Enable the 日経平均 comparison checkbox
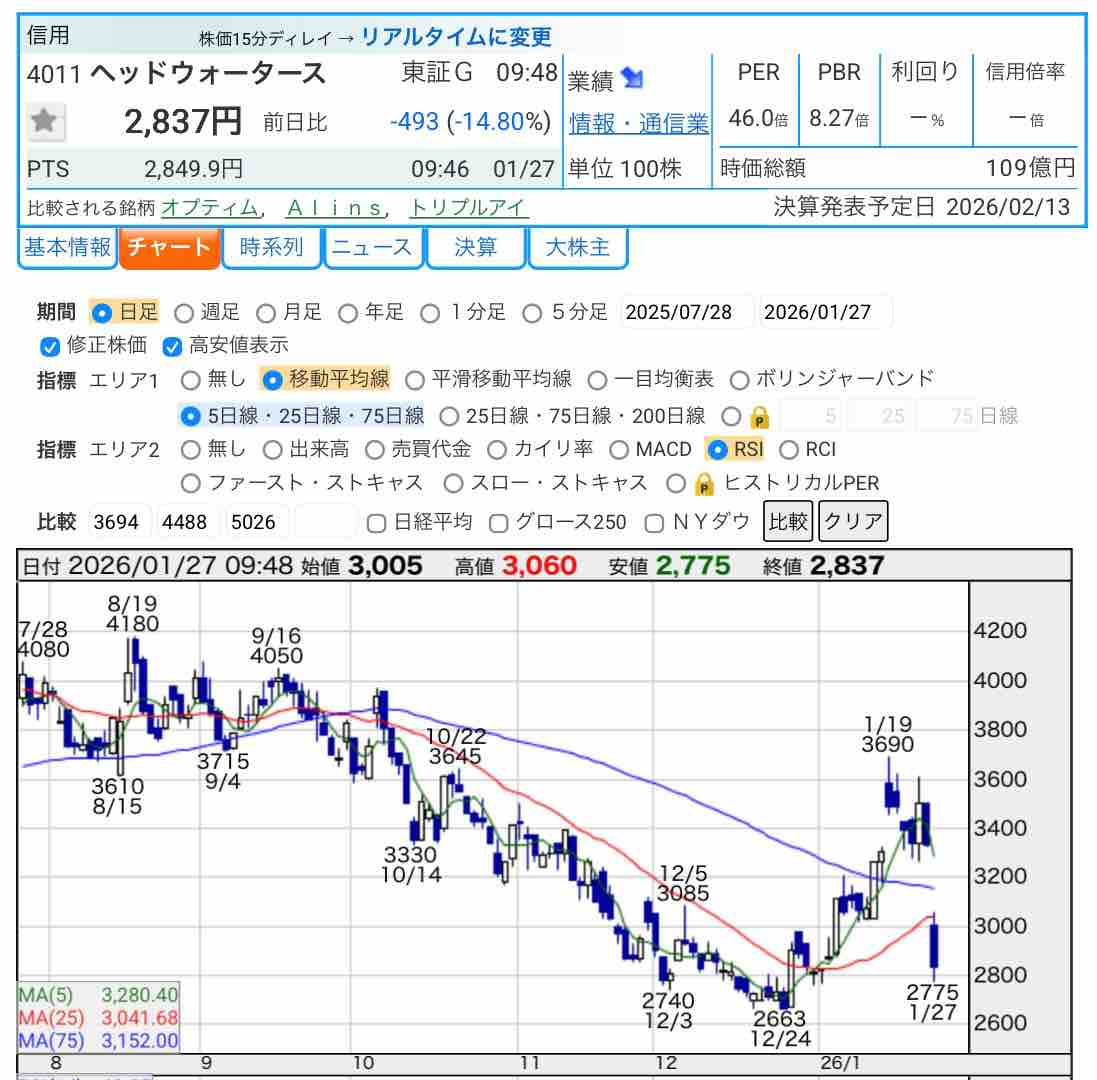The height and width of the screenshot is (1080, 1097). 376,522
